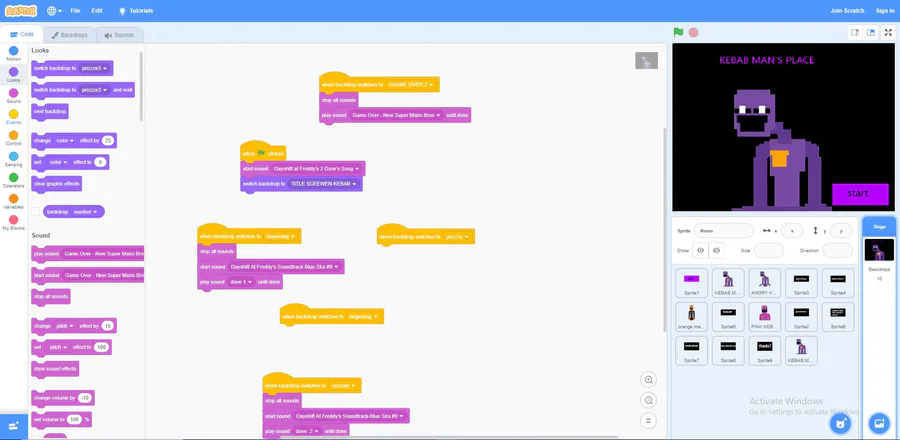Open the Add Extension button
This screenshot has width=900, height=440.
14,426
